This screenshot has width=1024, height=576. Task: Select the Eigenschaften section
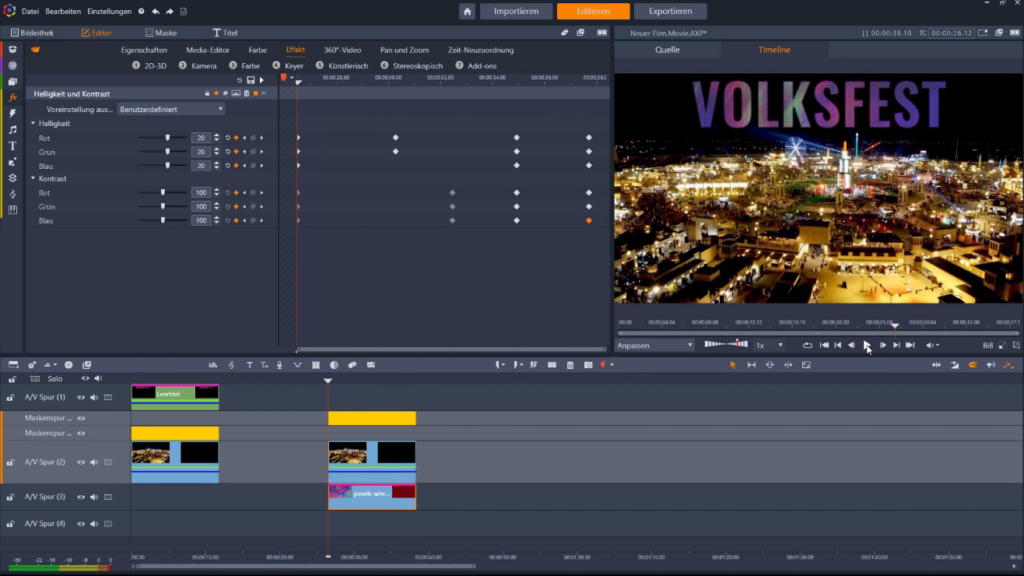(x=144, y=50)
